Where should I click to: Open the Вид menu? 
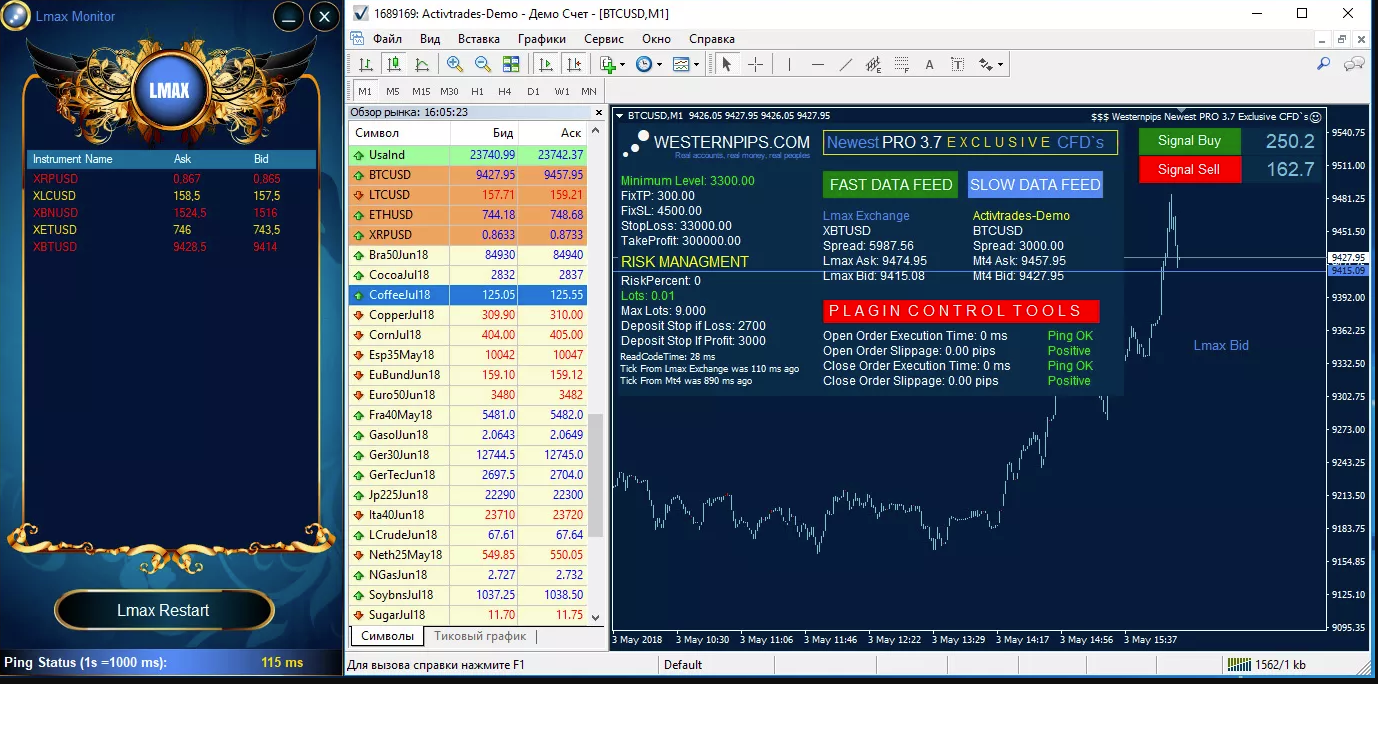[x=430, y=39]
